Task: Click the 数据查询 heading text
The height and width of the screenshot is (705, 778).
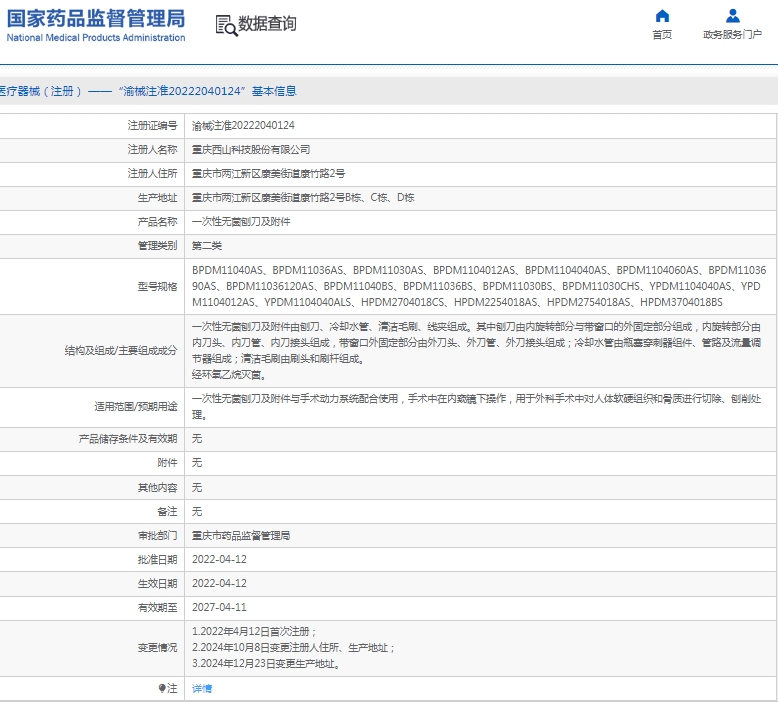Action: coord(267,24)
